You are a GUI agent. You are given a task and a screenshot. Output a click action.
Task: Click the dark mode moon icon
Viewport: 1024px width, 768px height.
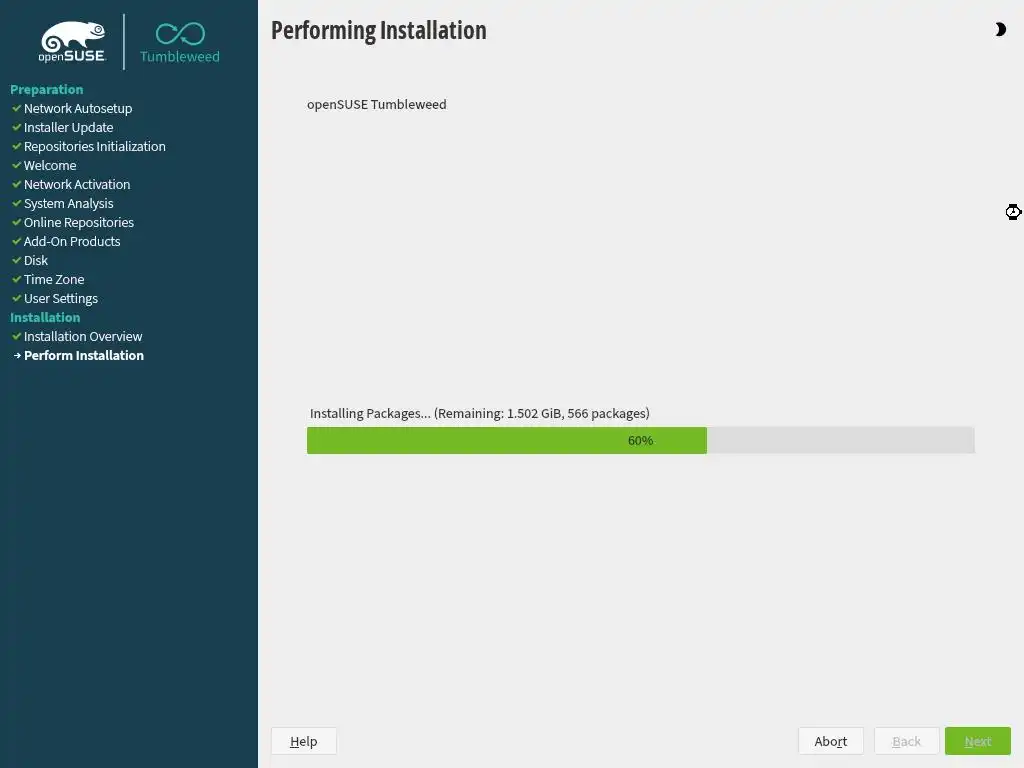(x=1000, y=29)
